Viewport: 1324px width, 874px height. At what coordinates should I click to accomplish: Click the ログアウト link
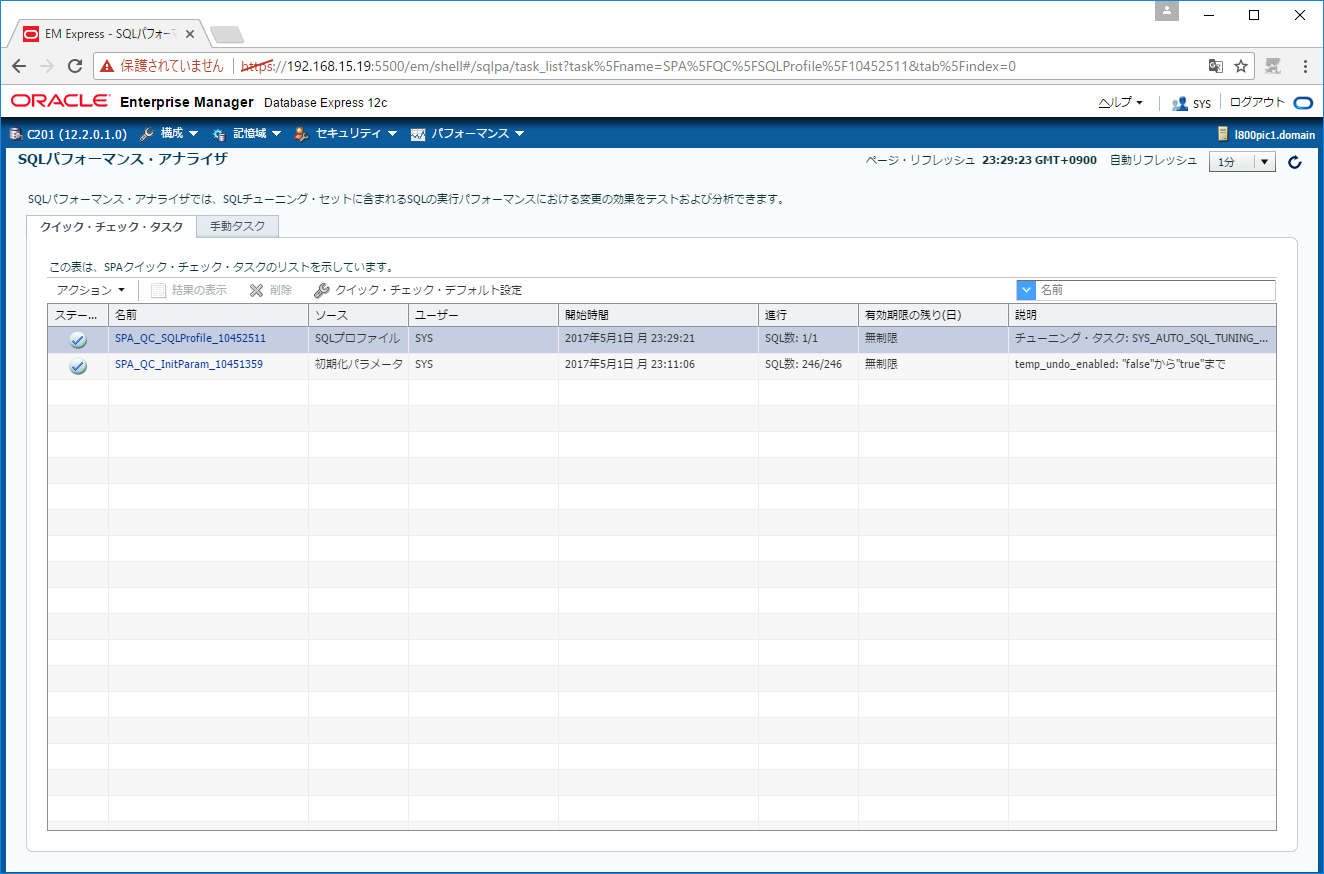(1257, 102)
